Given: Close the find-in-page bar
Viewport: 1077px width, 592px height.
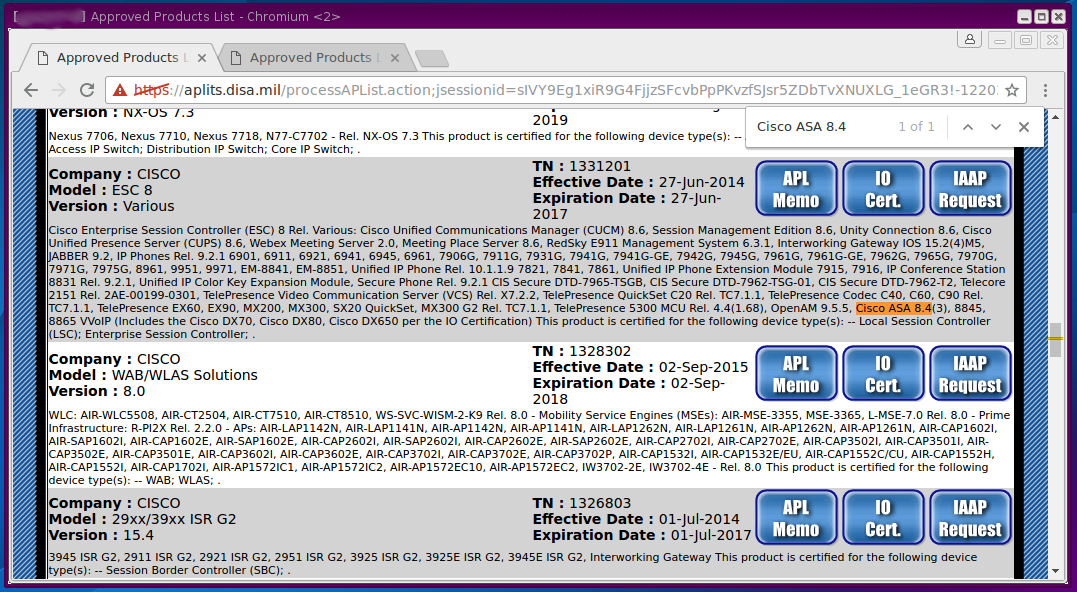Looking at the screenshot, I should [x=1024, y=127].
